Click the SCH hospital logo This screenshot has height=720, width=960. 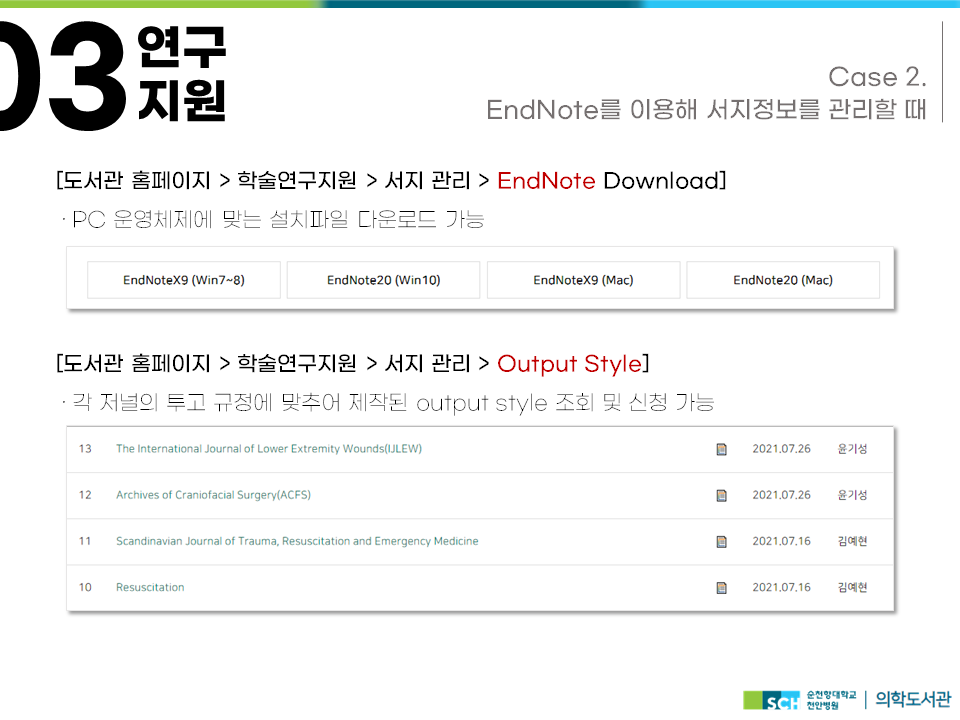[x=771, y=700]
